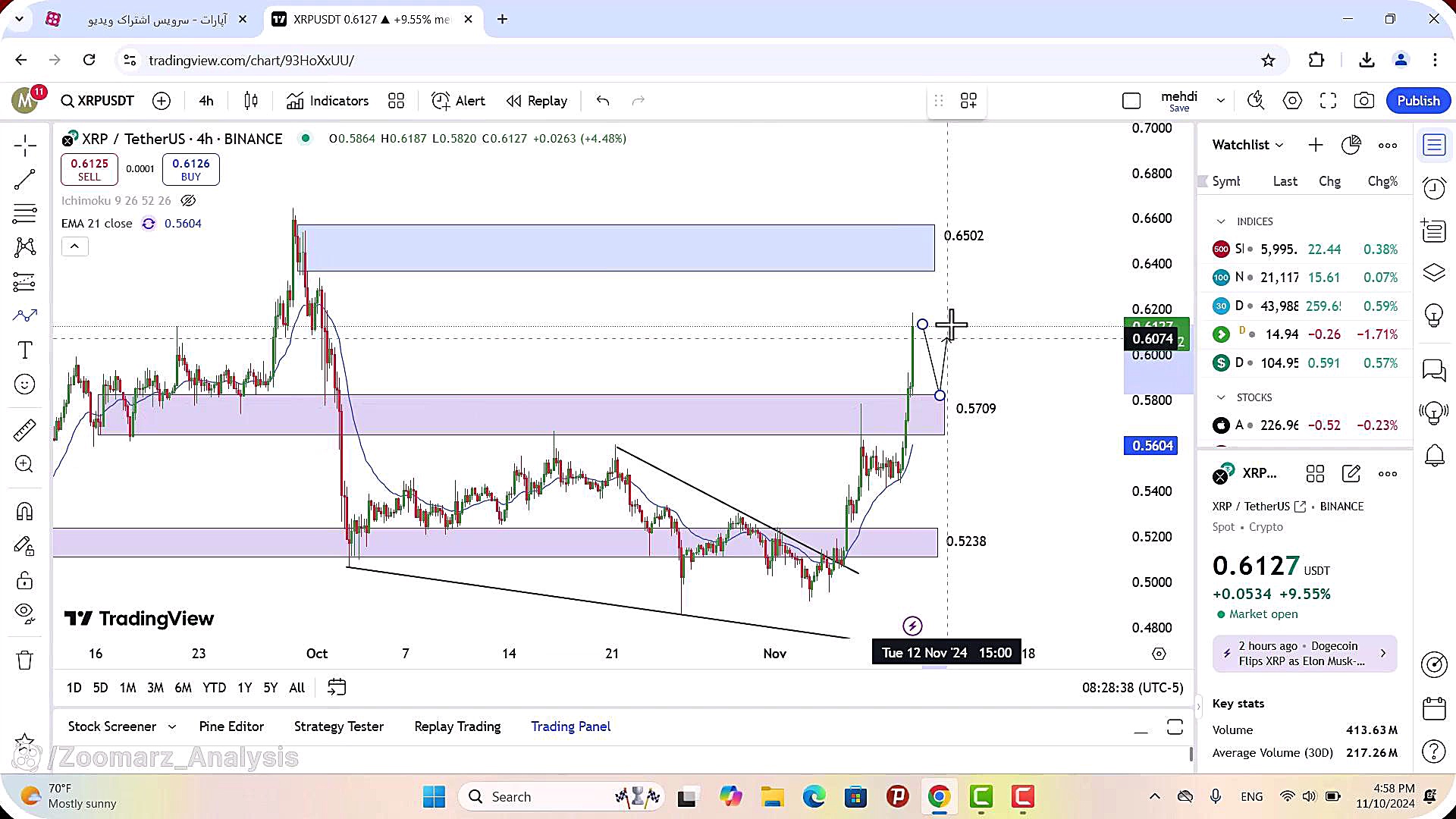Collapse the STOCKS watchlist section

(1221, 397)
